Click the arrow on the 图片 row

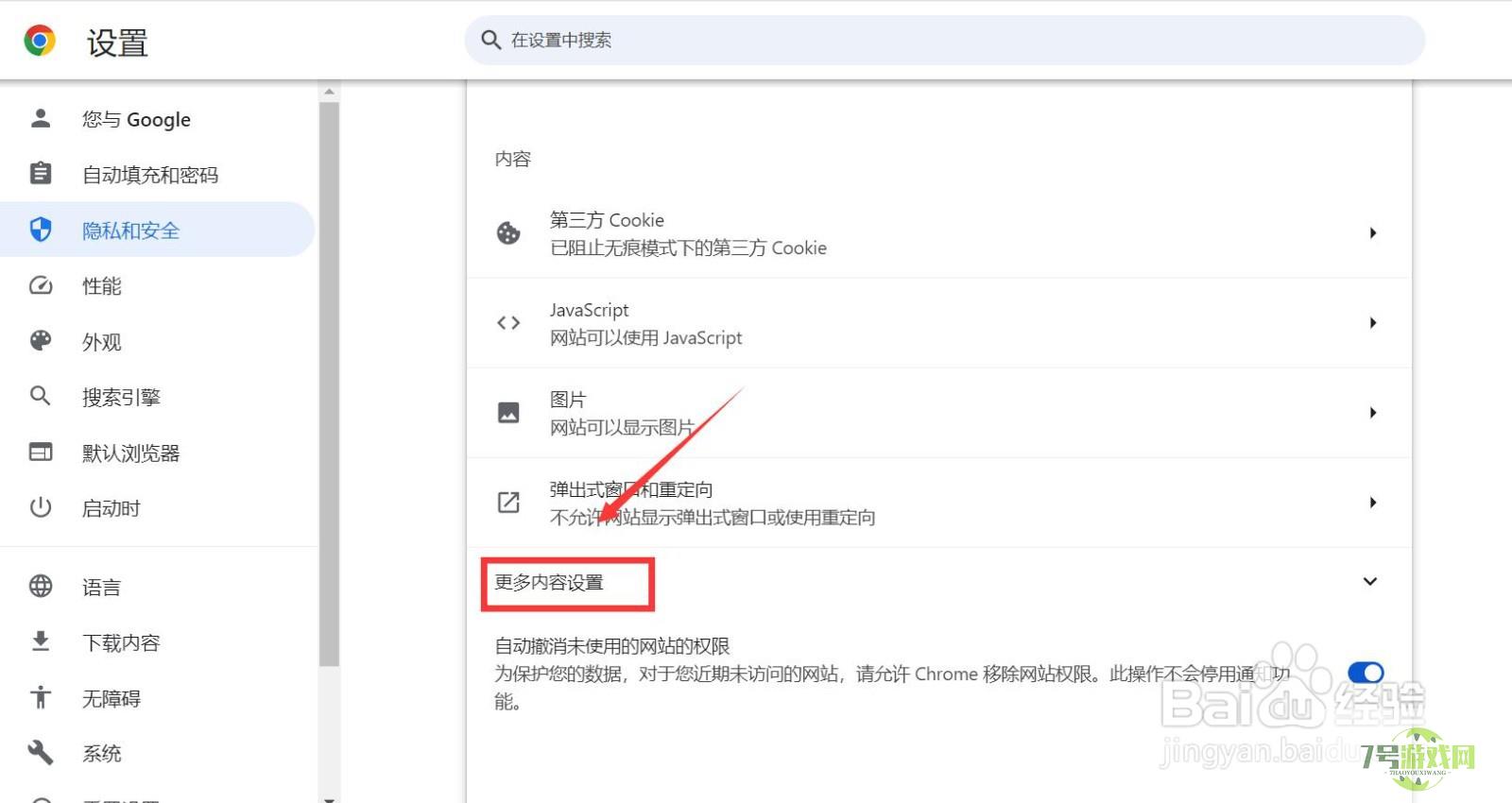coord(1372,413)
